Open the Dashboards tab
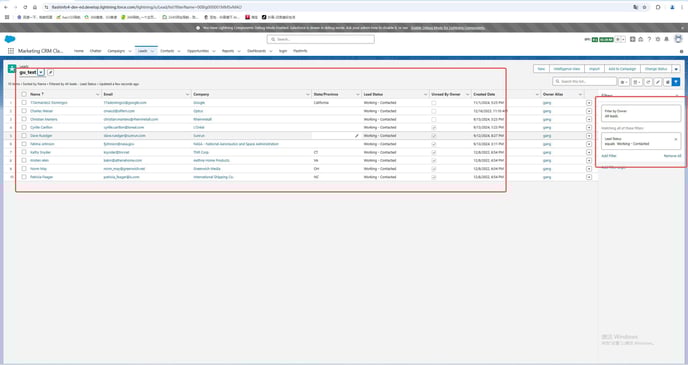The image size is (688, 365). (256, 51)
